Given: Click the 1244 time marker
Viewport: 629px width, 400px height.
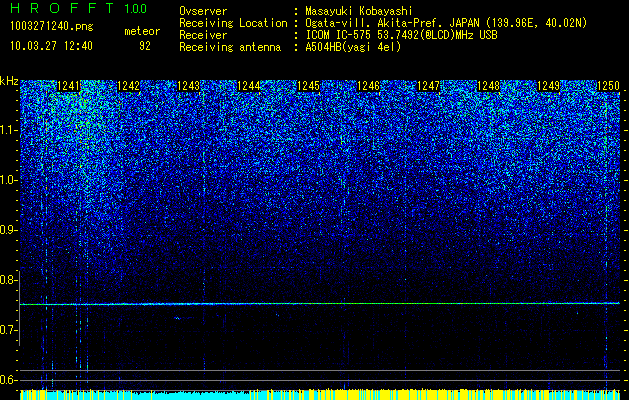Looking at the screenshot, I should pyautogui.click(x=249, y=86).
